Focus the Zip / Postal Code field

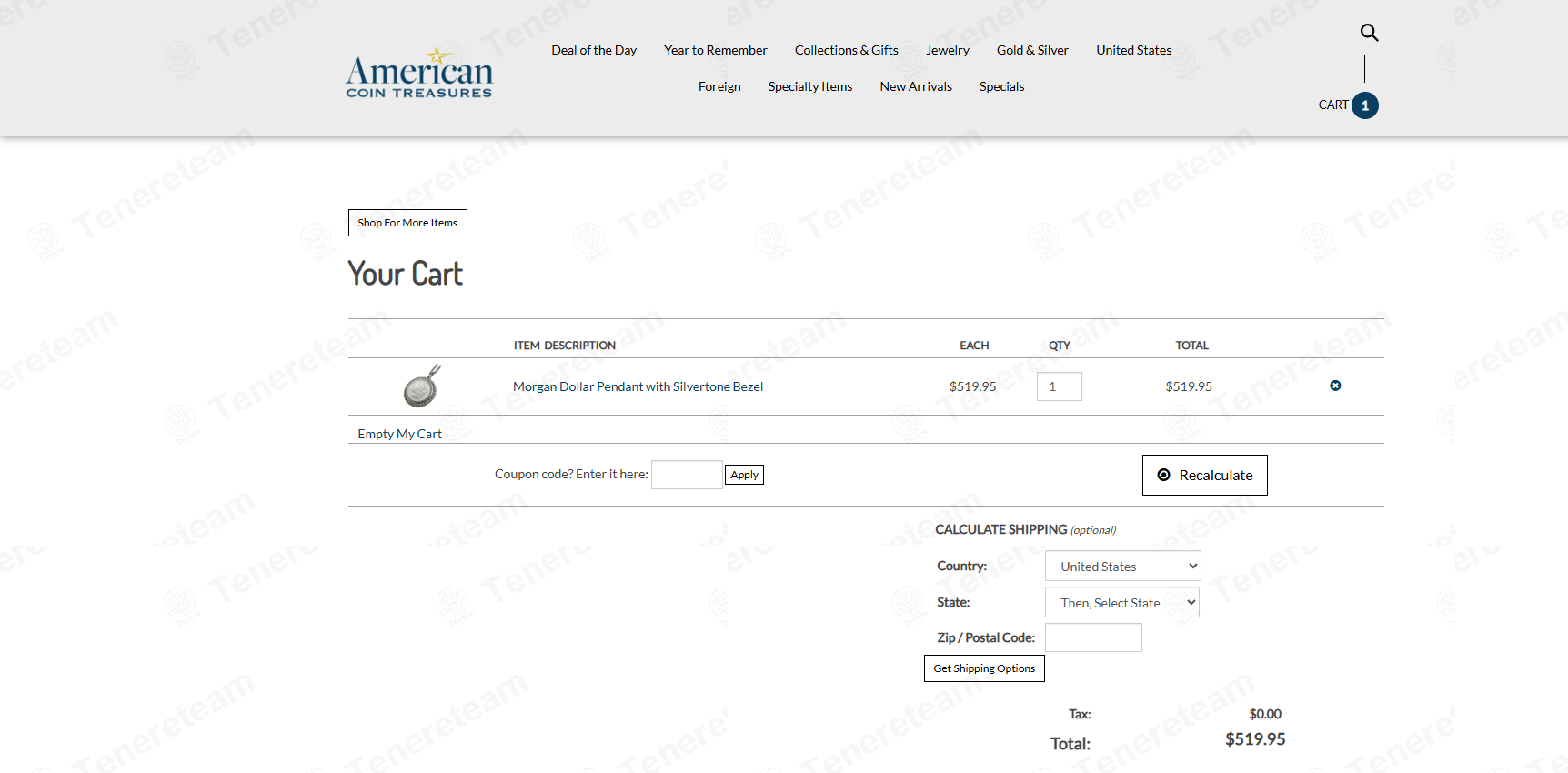click(1093, 637)
